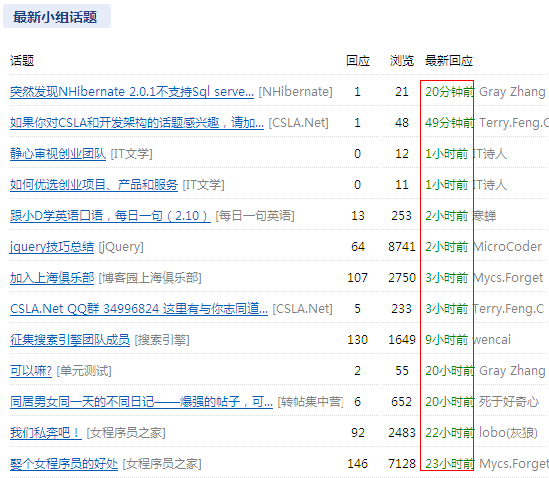Visit the [女程序员之家] group next to 我们私奔吧
This screenshot has width=549, height=478.
point(126,433)
